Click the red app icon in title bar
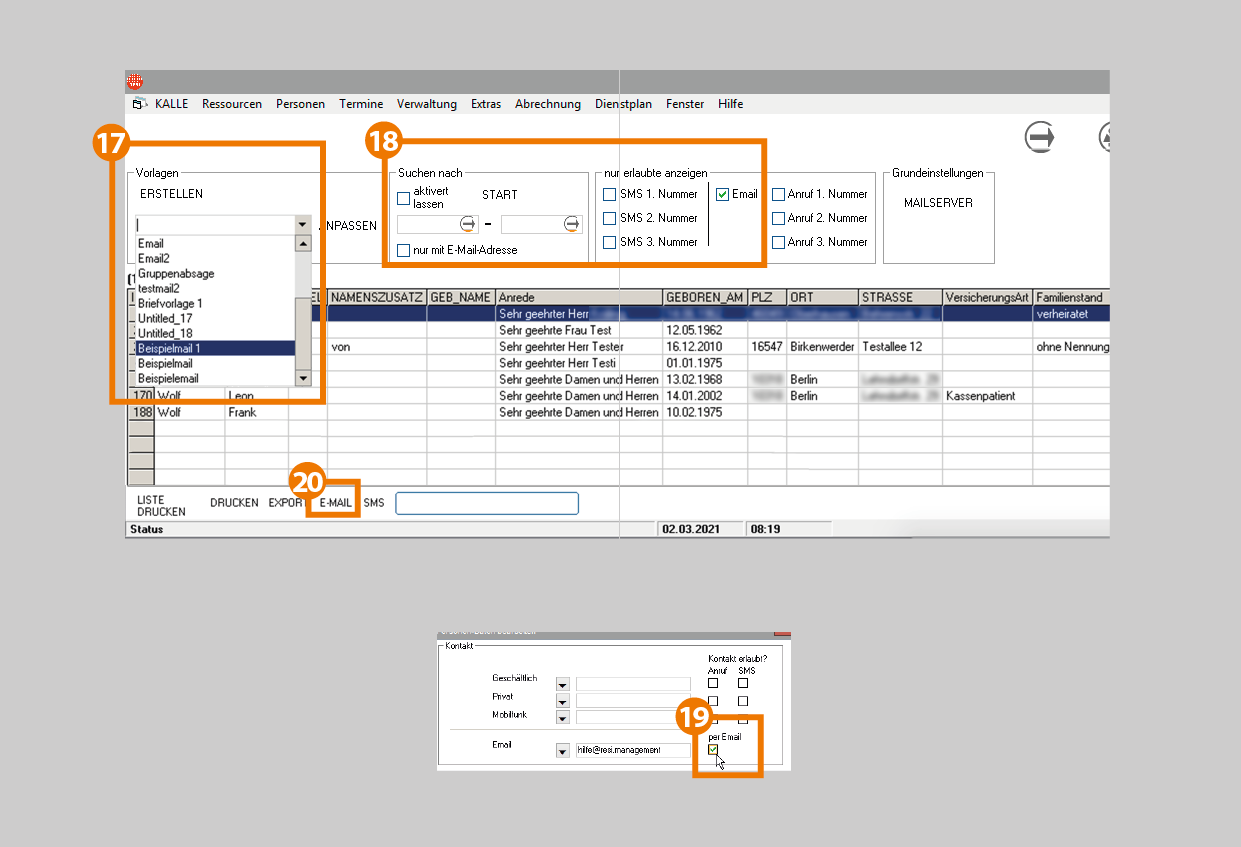 (135, 81)
